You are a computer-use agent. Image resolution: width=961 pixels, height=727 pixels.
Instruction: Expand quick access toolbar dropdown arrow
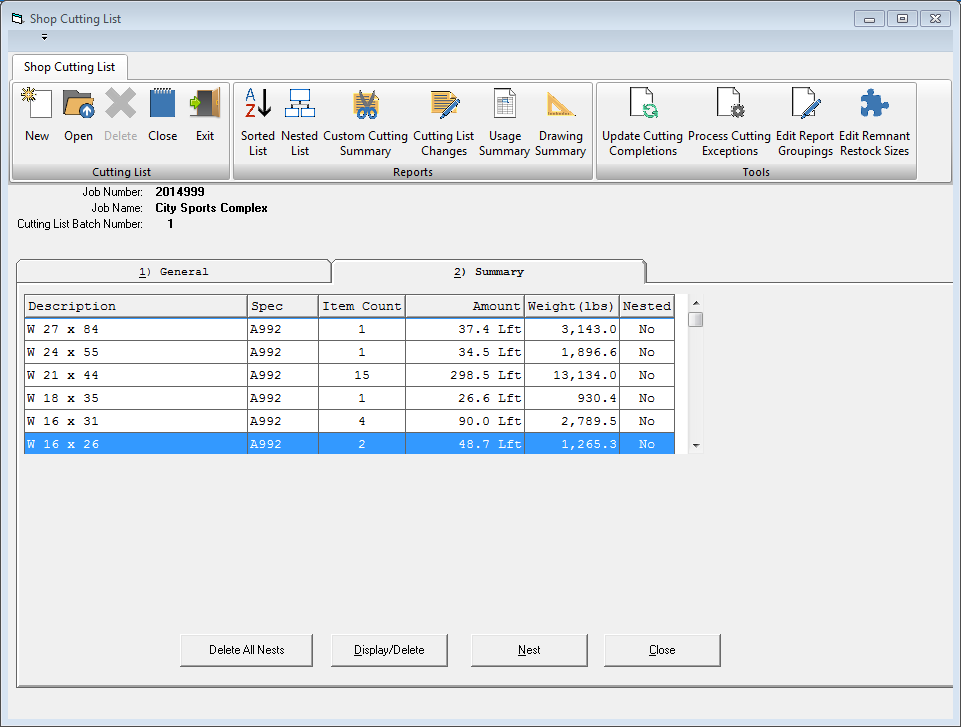(x=44, y=37)
